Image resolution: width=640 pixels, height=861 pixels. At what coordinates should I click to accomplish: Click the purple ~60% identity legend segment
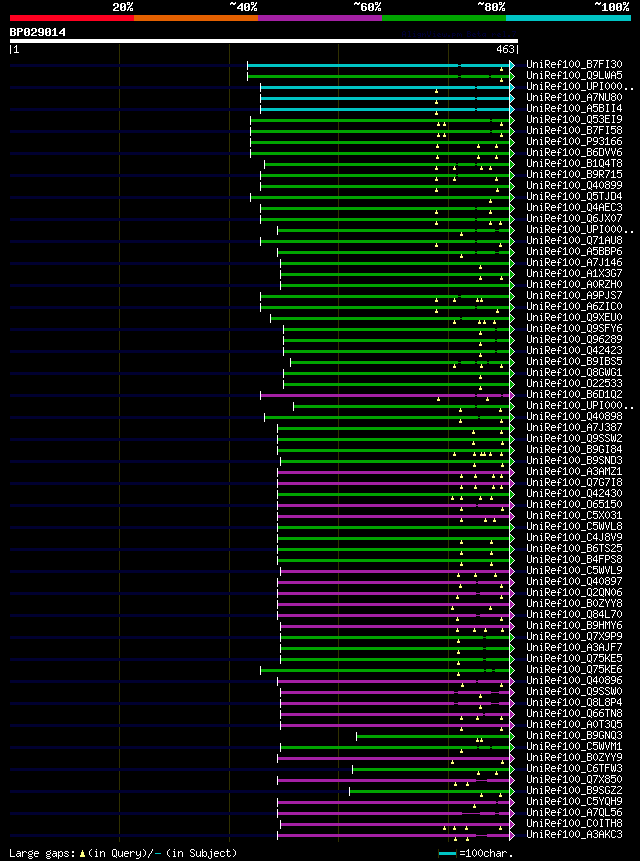pyautogui.click(x=320, y=18)
